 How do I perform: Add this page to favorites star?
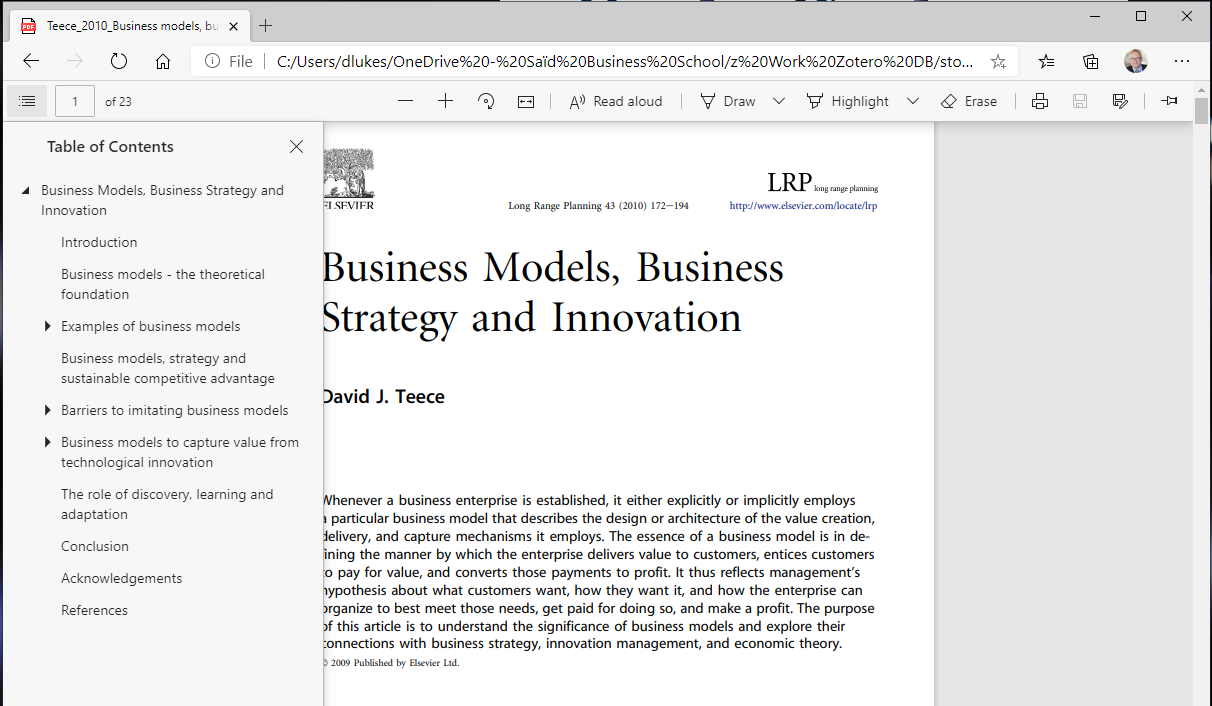pos(998,61)
